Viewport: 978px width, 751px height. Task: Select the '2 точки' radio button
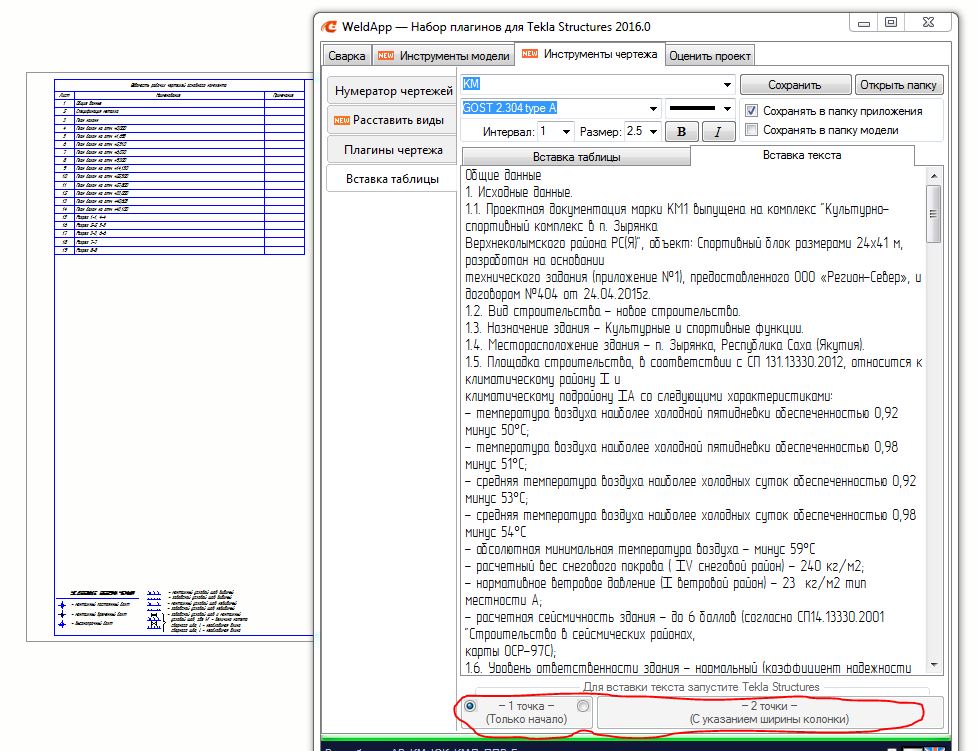[583, 707]
